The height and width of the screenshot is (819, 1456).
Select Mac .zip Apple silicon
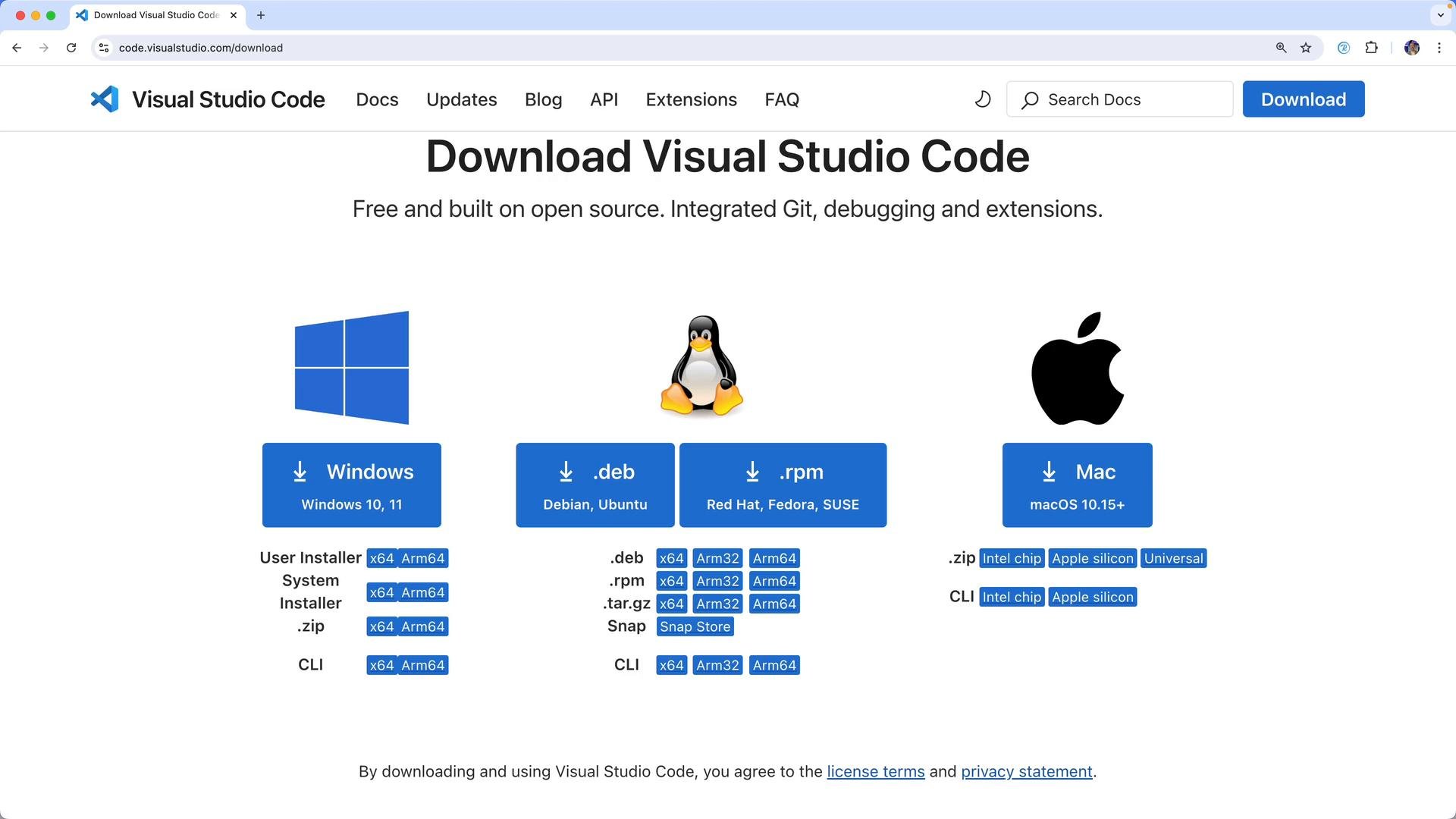1093,558
